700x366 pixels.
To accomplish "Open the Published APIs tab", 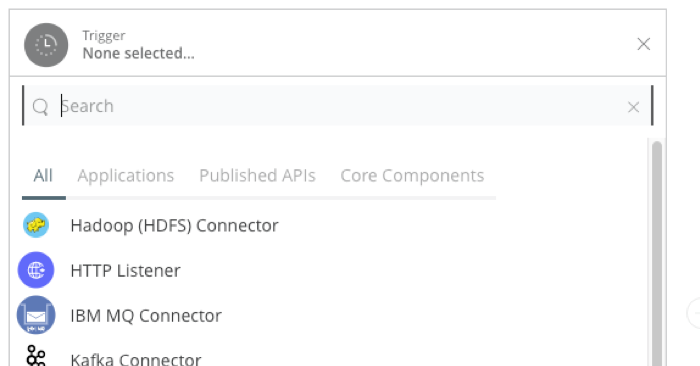I will click(257, 176).
